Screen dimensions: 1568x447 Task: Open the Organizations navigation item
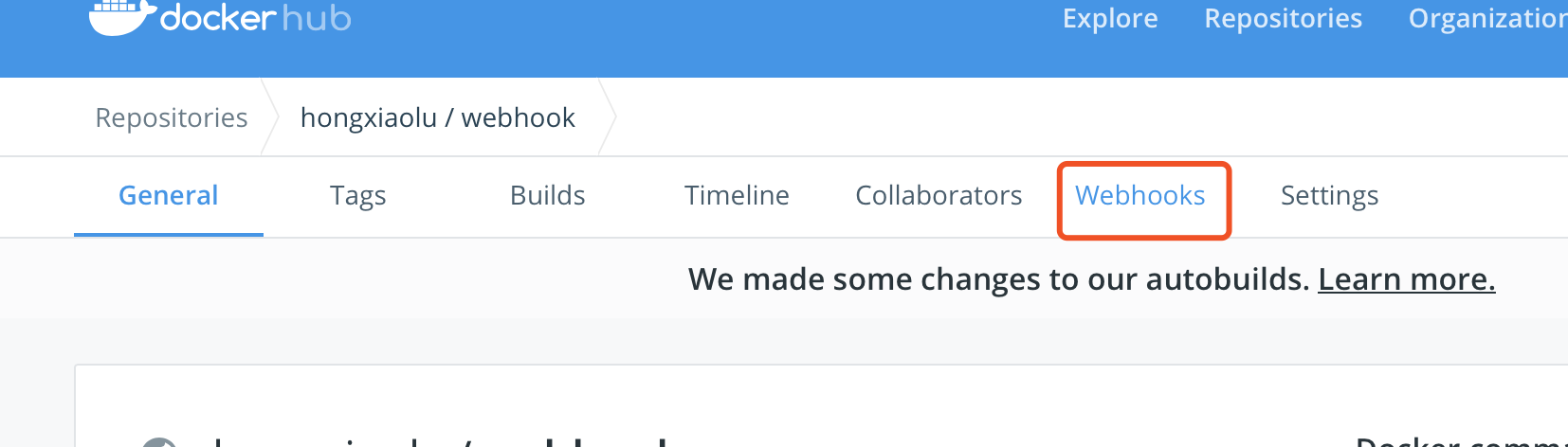coord(1487,18)
